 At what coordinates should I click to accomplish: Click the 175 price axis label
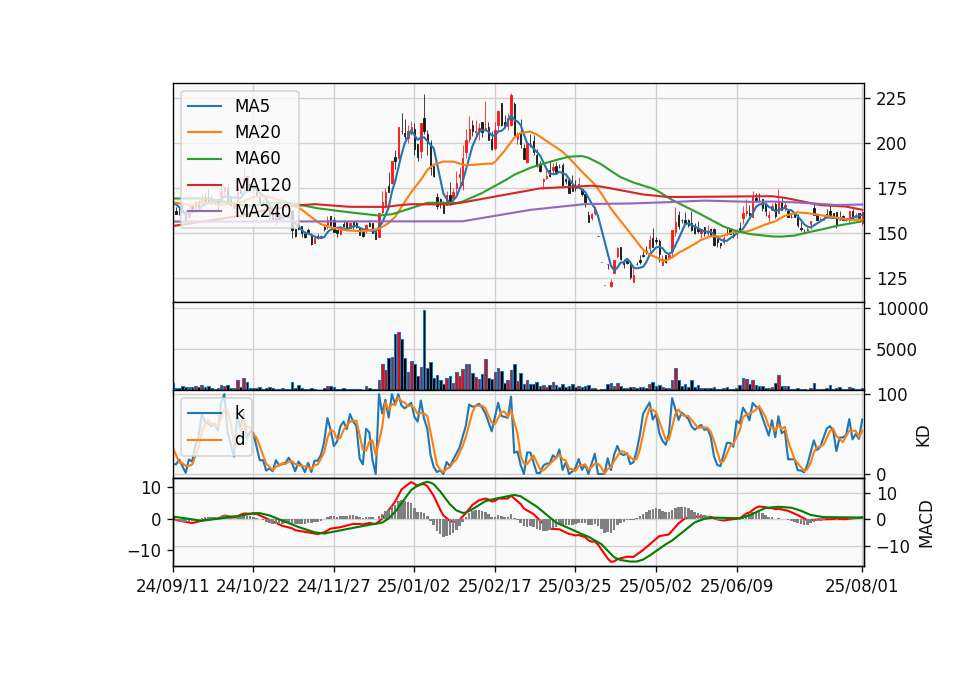click(891, 189)
